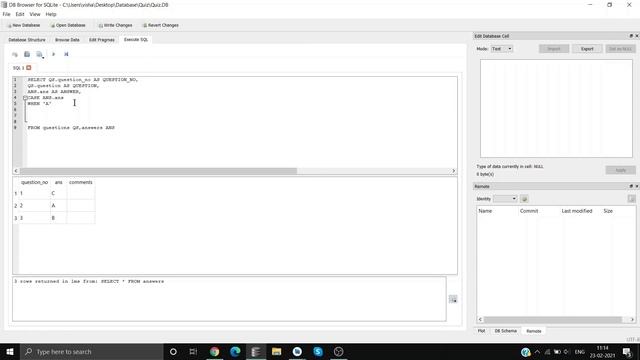Click the FROM questions line in editor

point(71,128)
